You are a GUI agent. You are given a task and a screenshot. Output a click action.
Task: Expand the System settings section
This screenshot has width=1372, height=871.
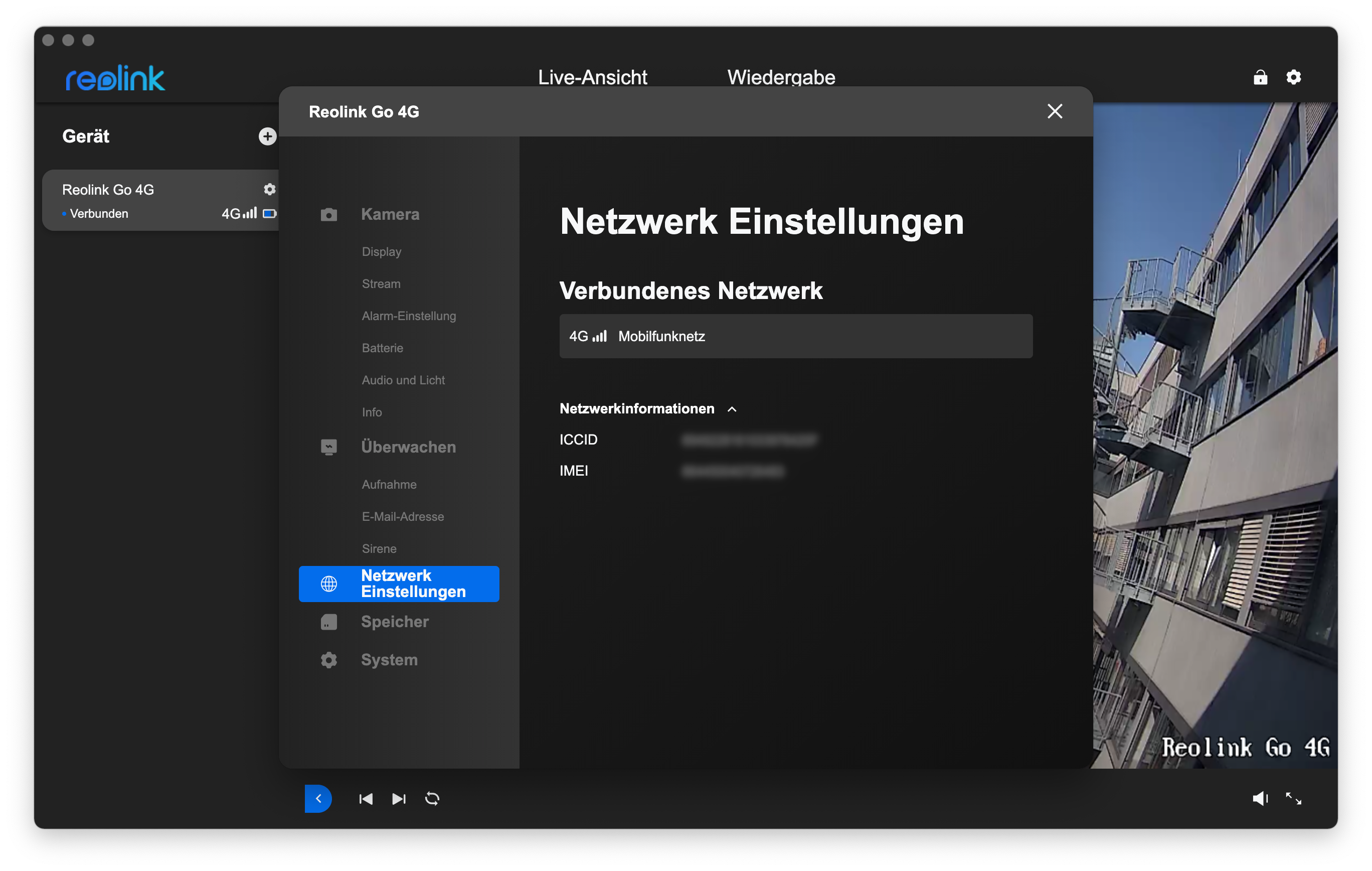pyautogui.click(x=389, y=659)
